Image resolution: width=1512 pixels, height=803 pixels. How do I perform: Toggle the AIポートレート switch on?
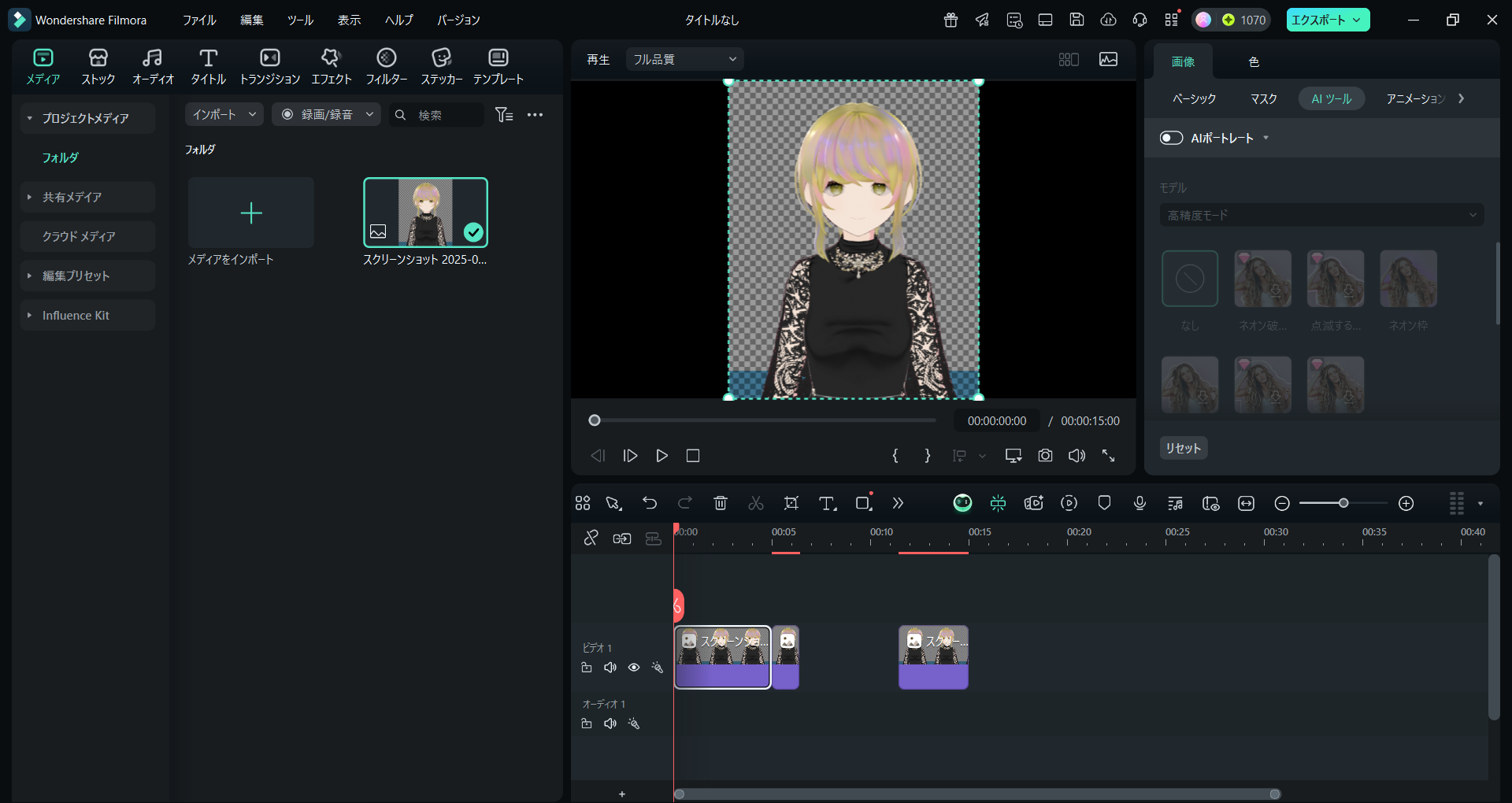point(1171,138)
